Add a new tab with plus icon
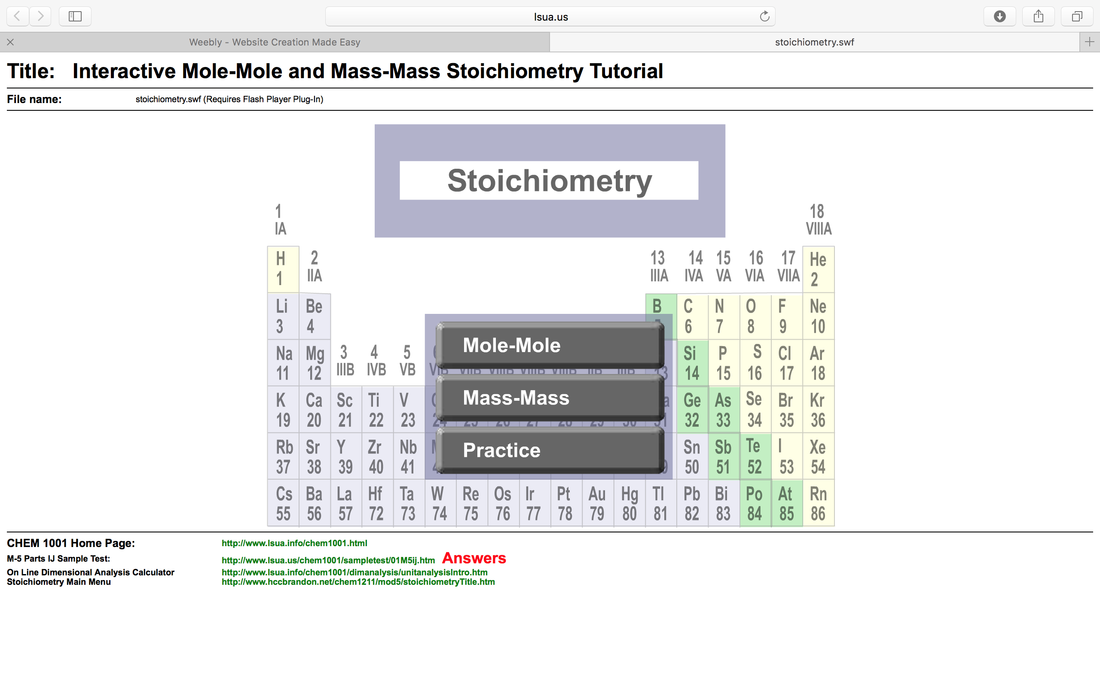The width and height of the screenshot is (1100, 687). pyautogui.click(x=1089, y=42)
